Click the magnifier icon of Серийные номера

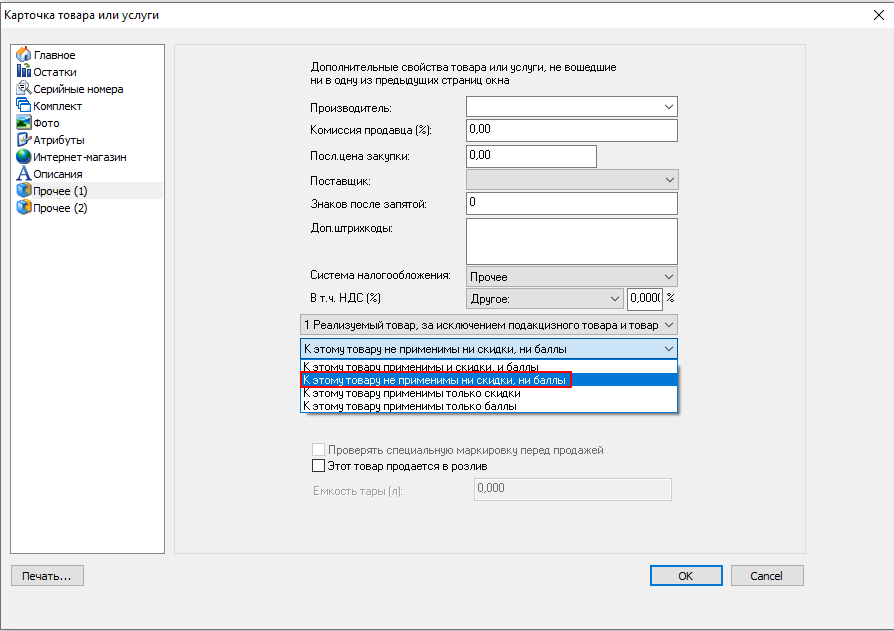[x=23, y=88]
